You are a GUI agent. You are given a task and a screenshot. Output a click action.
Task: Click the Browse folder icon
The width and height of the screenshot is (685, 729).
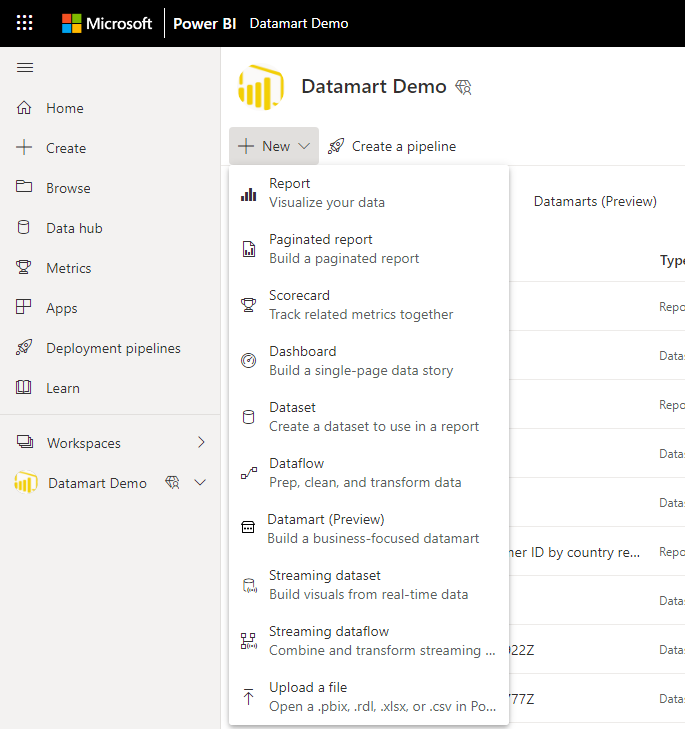pyautogui.click(x=25, y=188)
